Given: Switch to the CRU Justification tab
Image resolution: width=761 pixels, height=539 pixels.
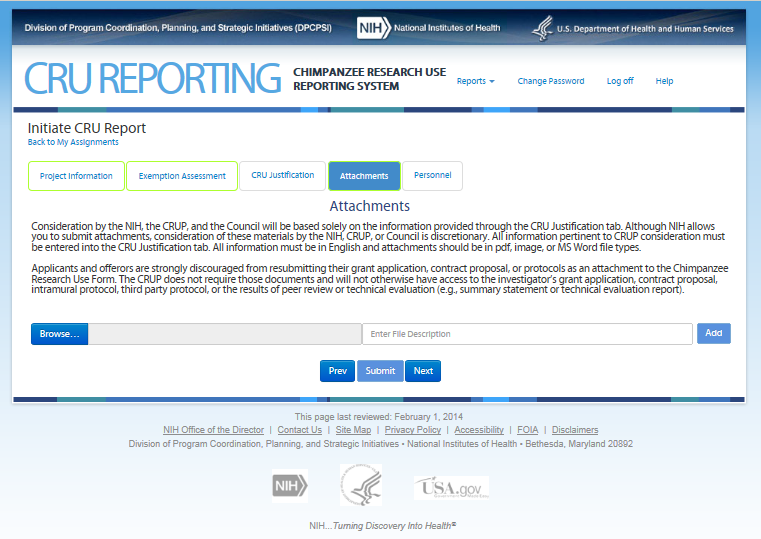Looking at the screenshot, I should (x=282, y=175).
